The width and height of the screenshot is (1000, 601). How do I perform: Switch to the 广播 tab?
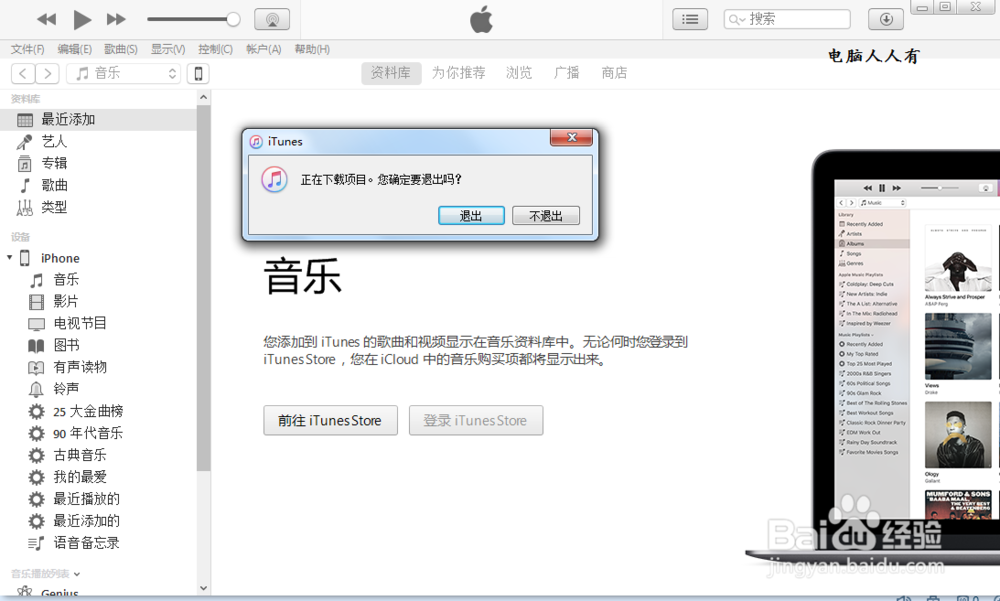click(x=566, y=73)
